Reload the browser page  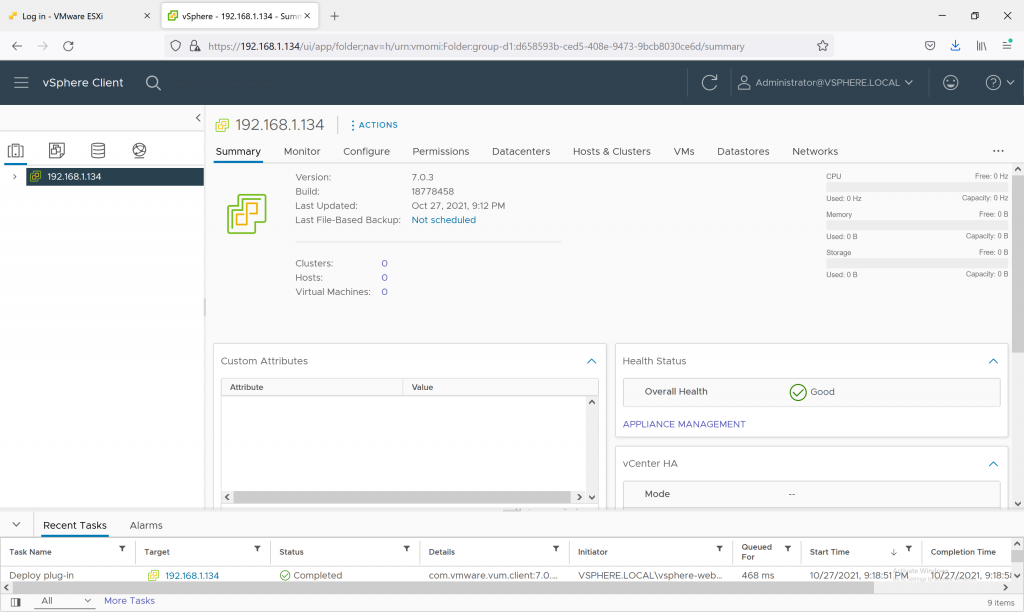[x=68, y=46]
